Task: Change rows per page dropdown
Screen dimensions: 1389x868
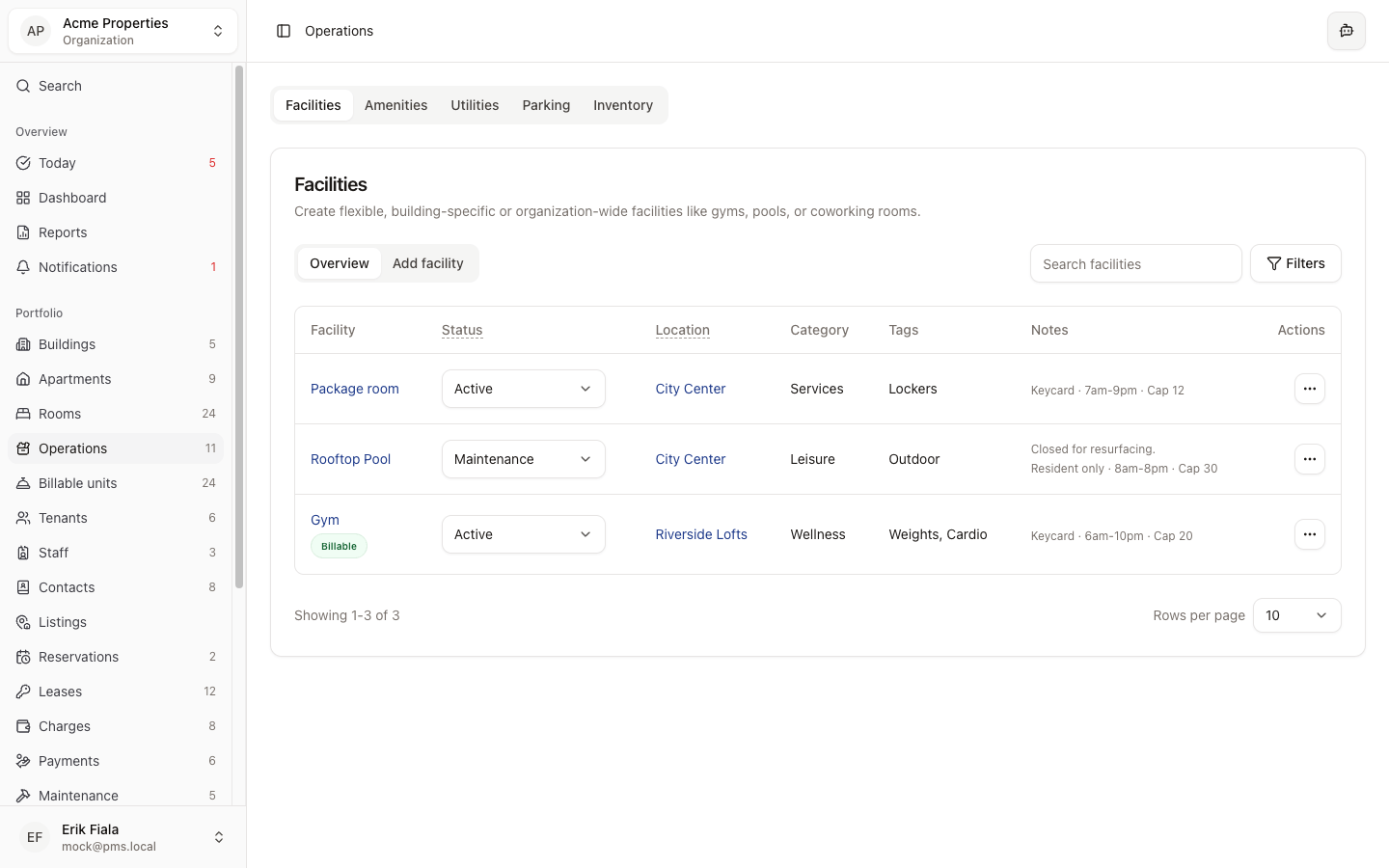Action: 1295,615
